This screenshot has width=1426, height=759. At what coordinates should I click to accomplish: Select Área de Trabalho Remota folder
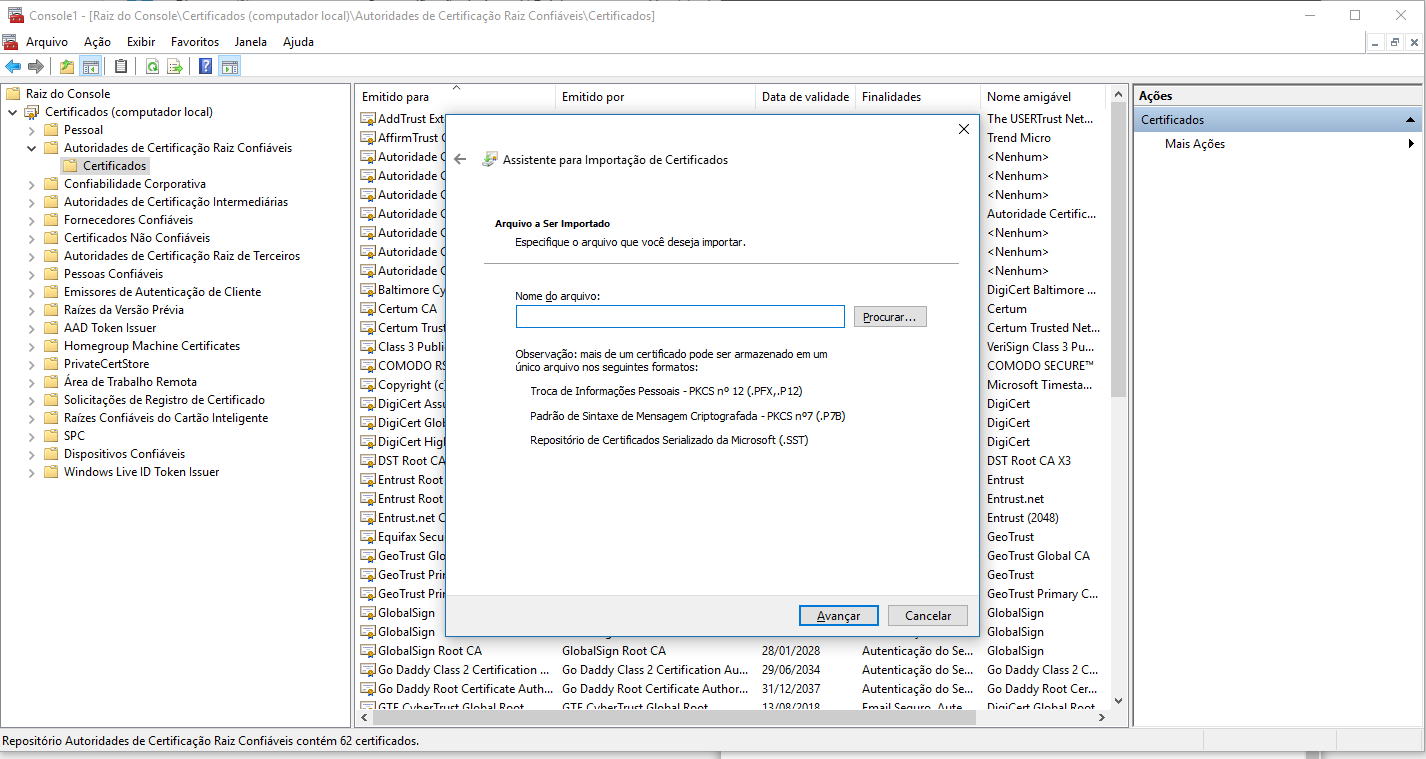pyautogui.click(x=130, y=382)
